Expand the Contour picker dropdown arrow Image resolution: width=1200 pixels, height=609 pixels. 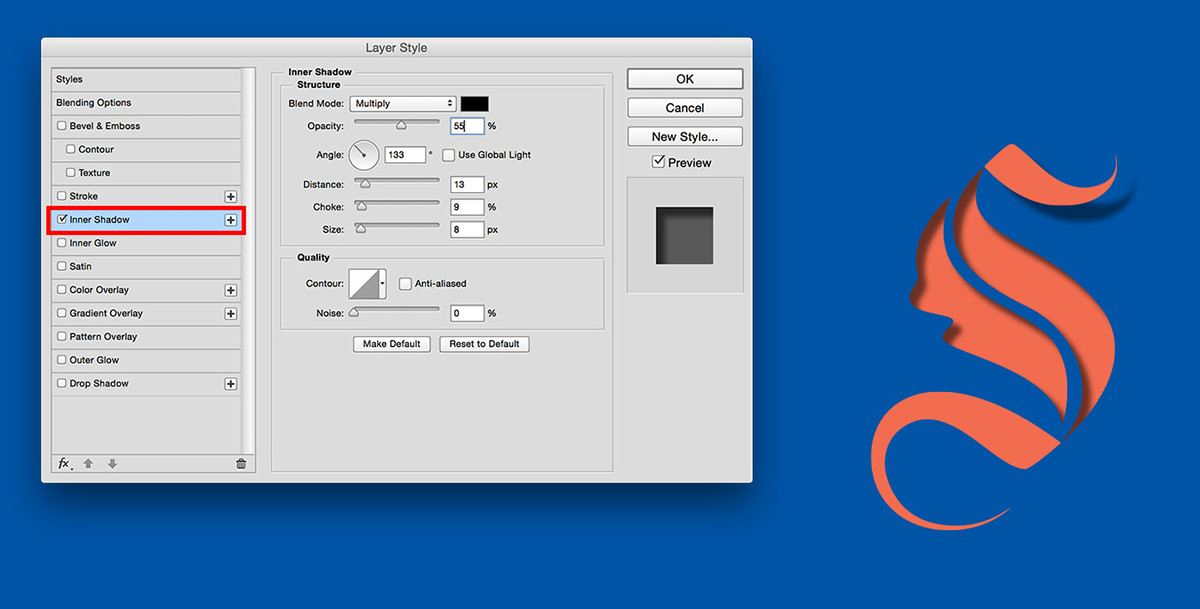click(x=382, y=284)
